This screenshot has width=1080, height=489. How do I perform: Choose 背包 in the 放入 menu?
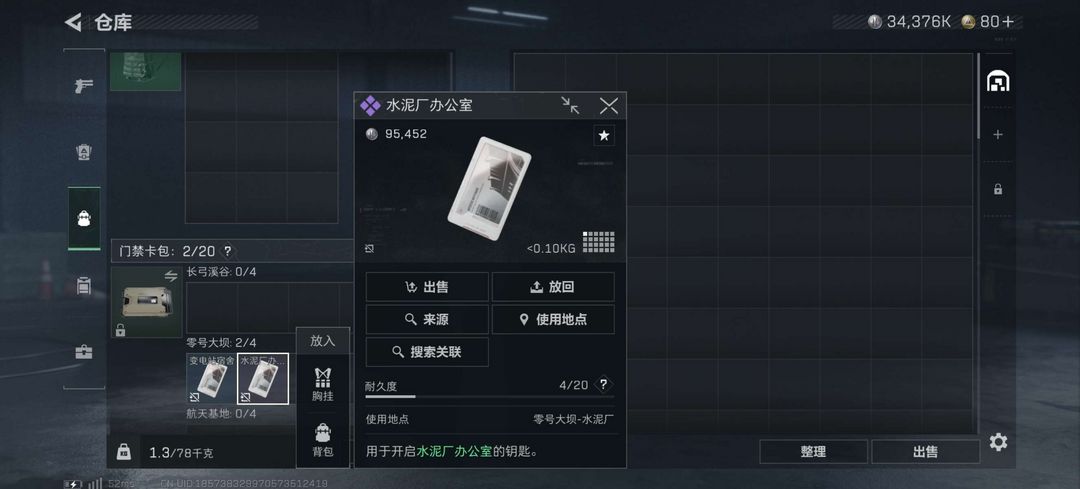tap(322, 440)
